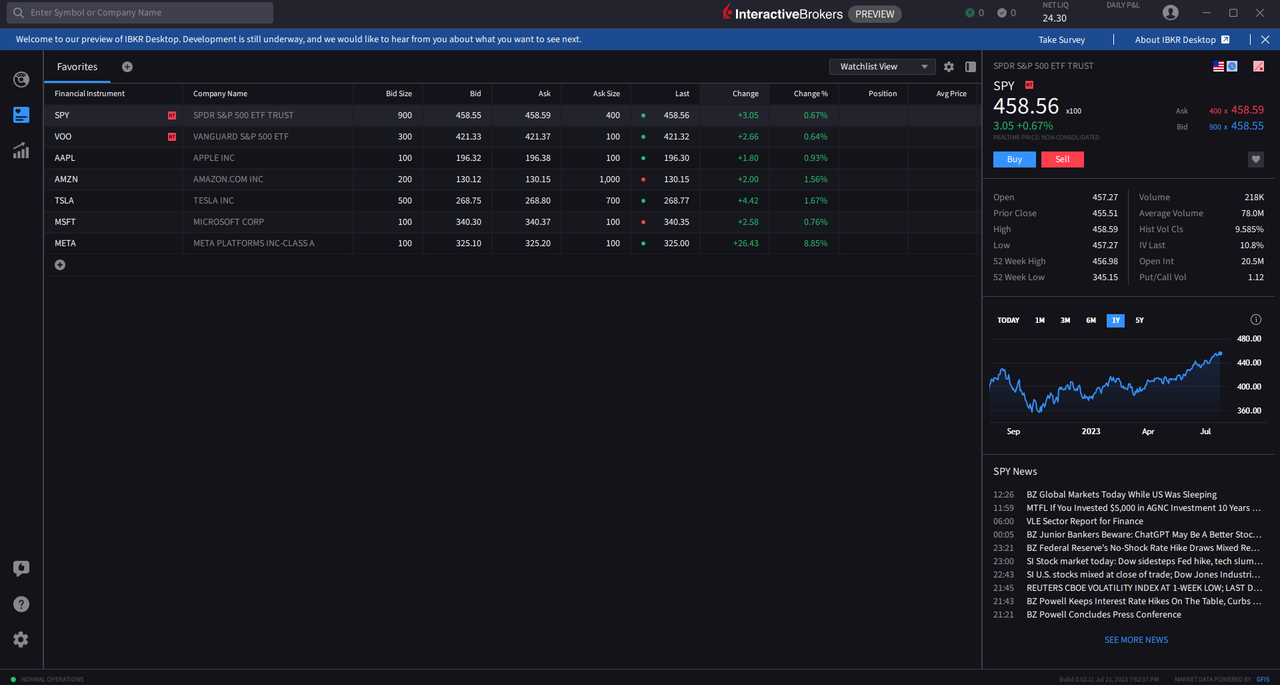Image resolution: width=1280 pixels, height=685 pixels.
Task: Click the Sell button
Action: tap(1062, 159)
